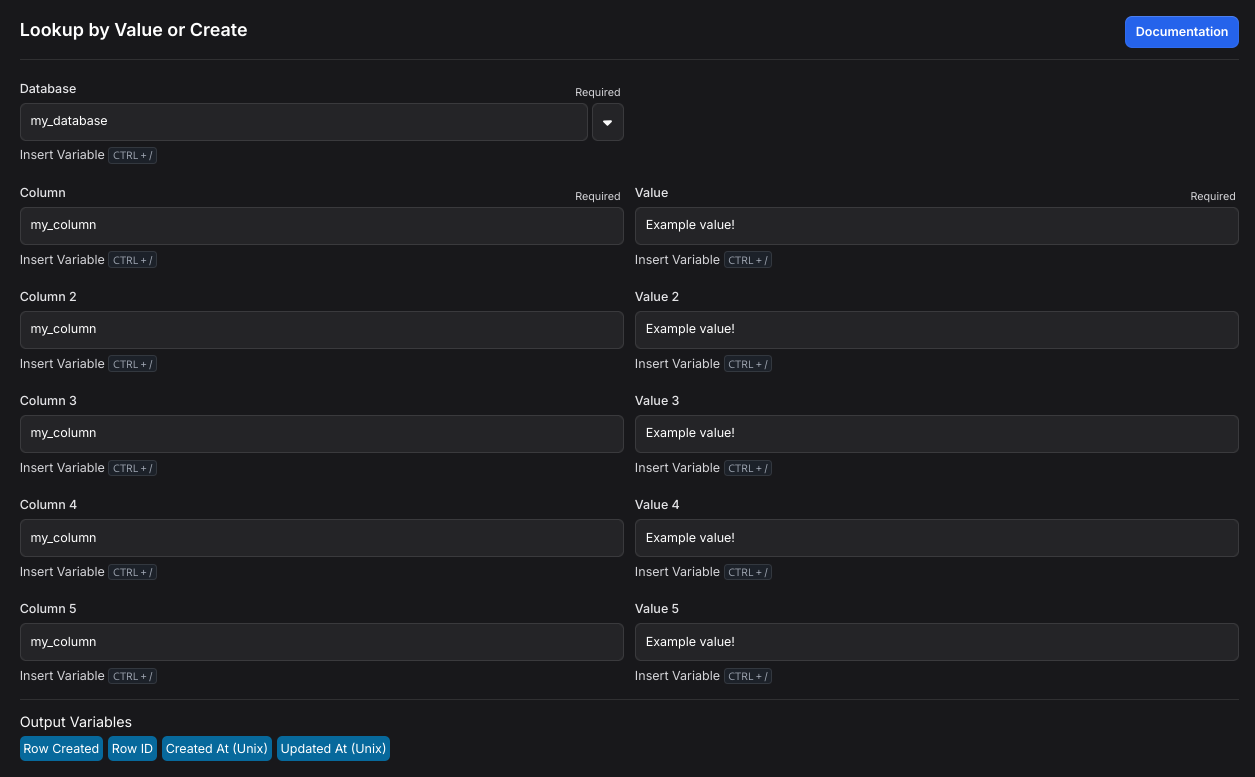This screenshot has height=777, width=1255.
Task: Expand the Database dropdown arrow
Action: click(608, 122)
